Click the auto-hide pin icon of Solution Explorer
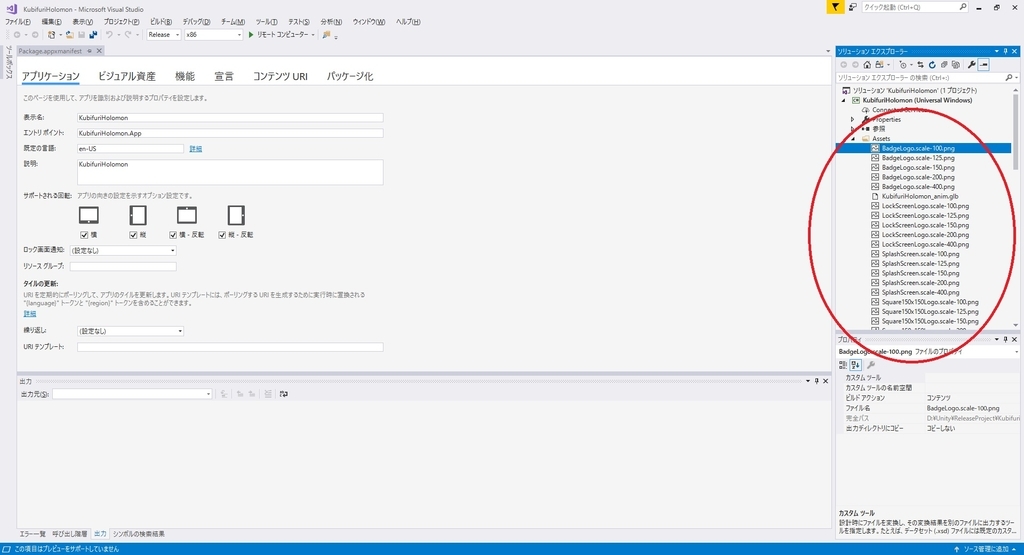1024x555 pixels. point(1005,51)
